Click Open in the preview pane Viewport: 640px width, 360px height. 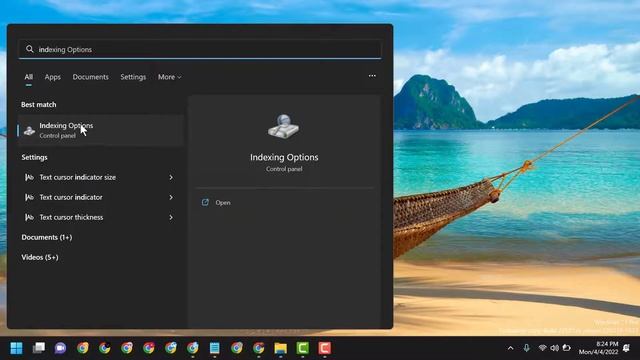(x=223, y=202)
